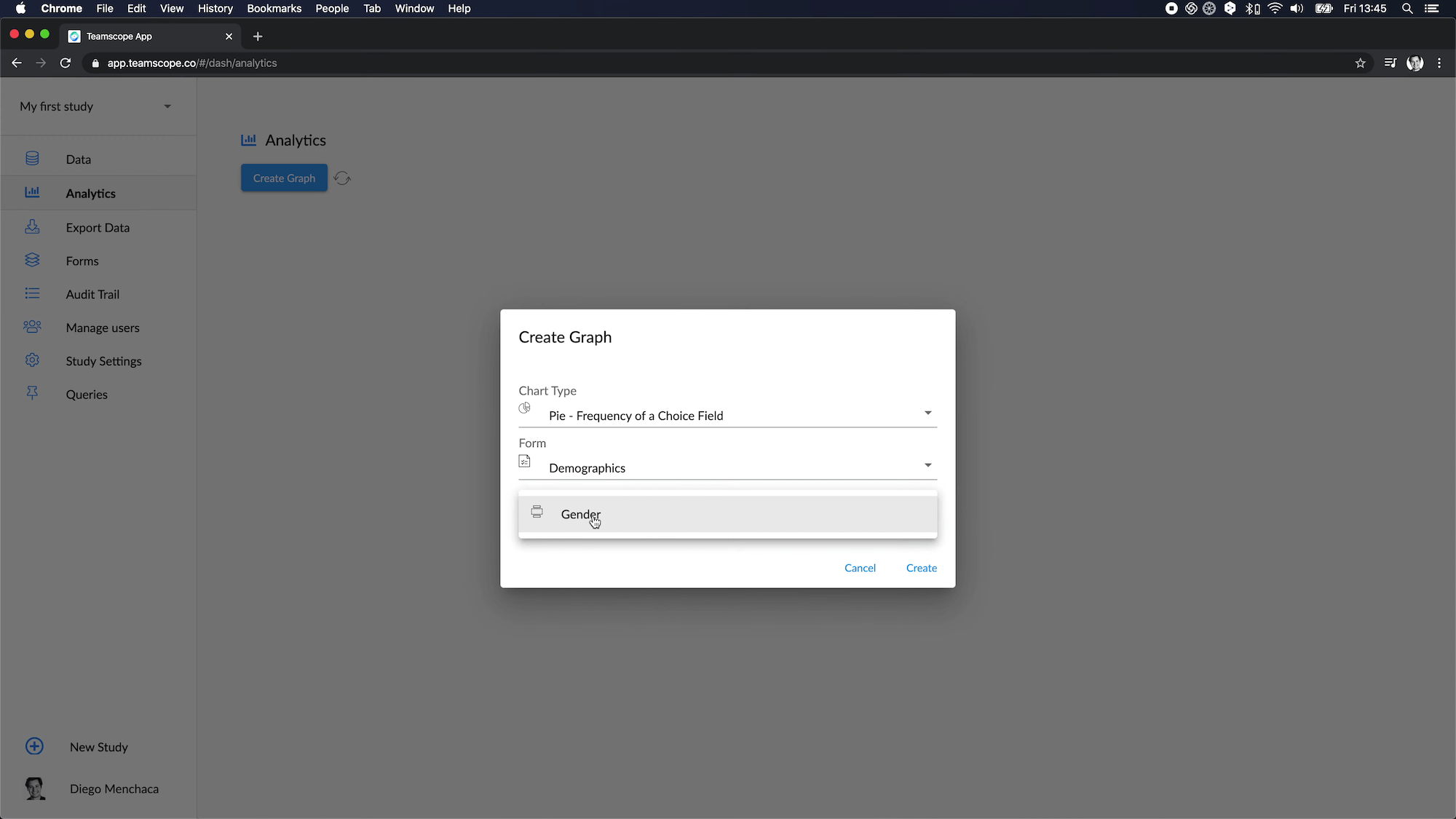Open the Form dropdown showing Demographics
Viewport: 1456px width, 819px height.
click(x=927, y=466)
